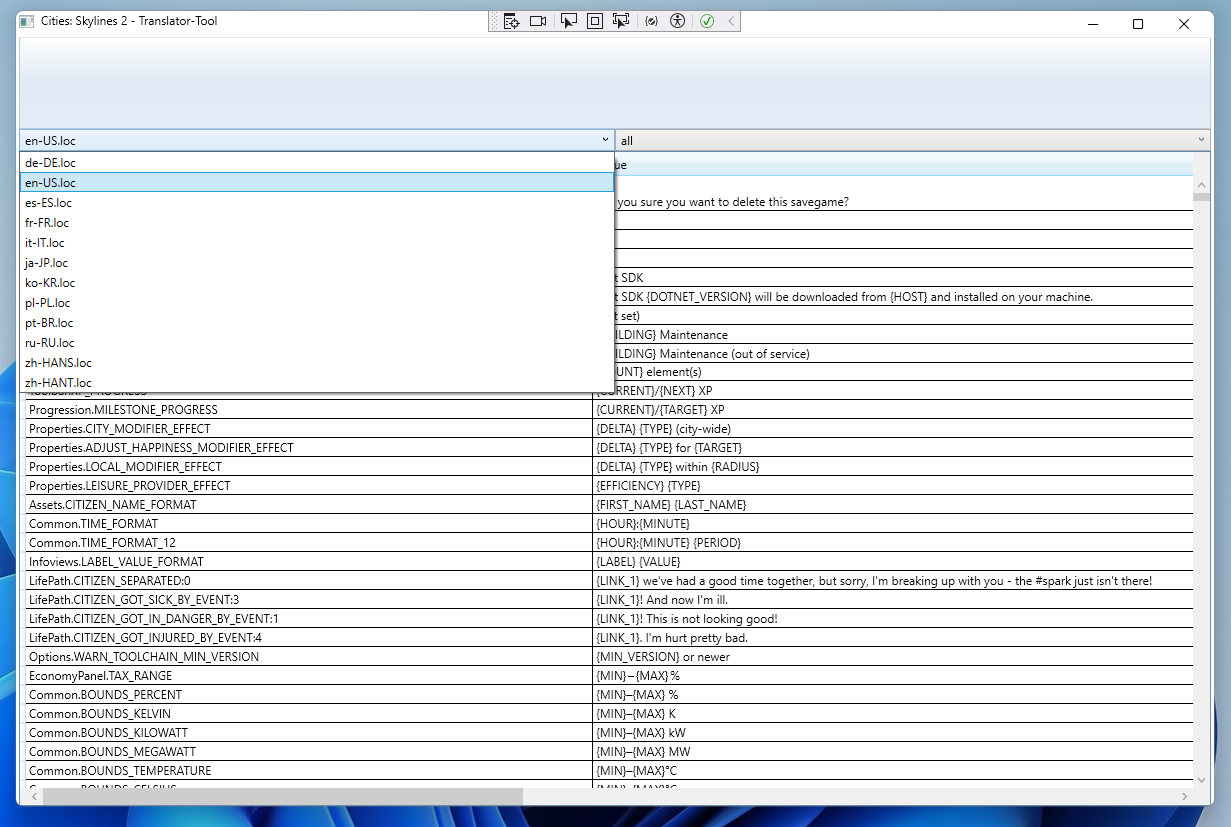The image size is (1231, 827).
Task: Activate the Select Element cursor tool
Action: (x=569, y=20)
